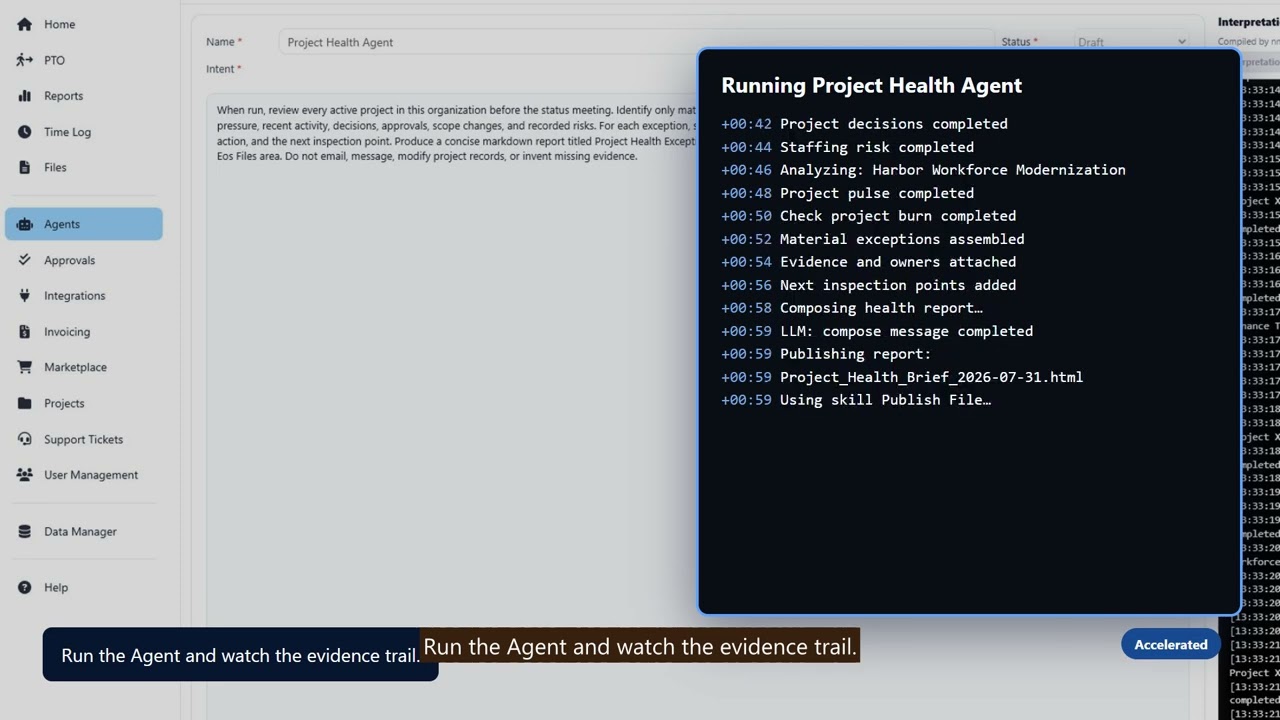
Task: Click the Invoicing receipt icon
Action: [24, 332]
